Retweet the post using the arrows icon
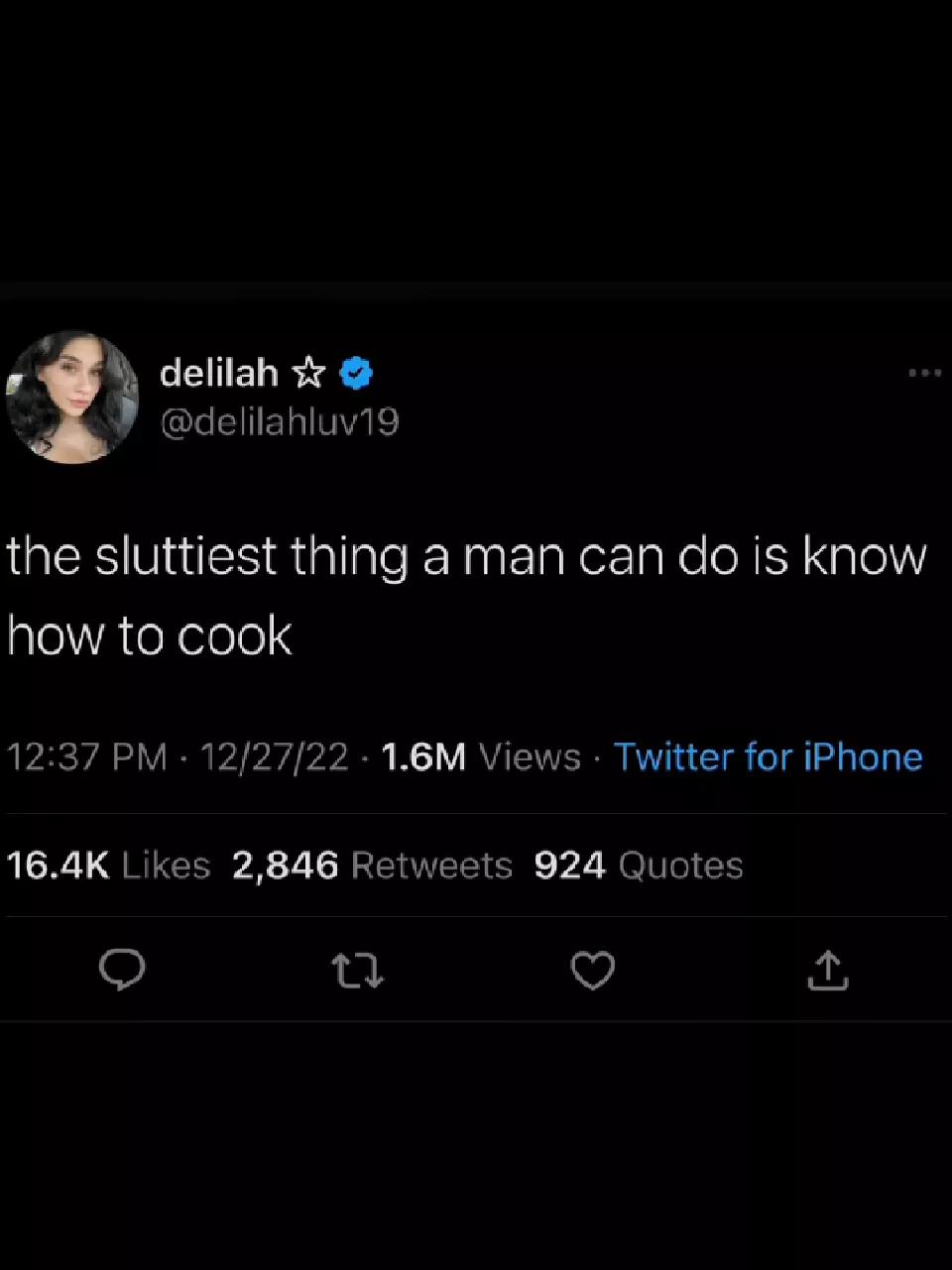 pos(358,971)
